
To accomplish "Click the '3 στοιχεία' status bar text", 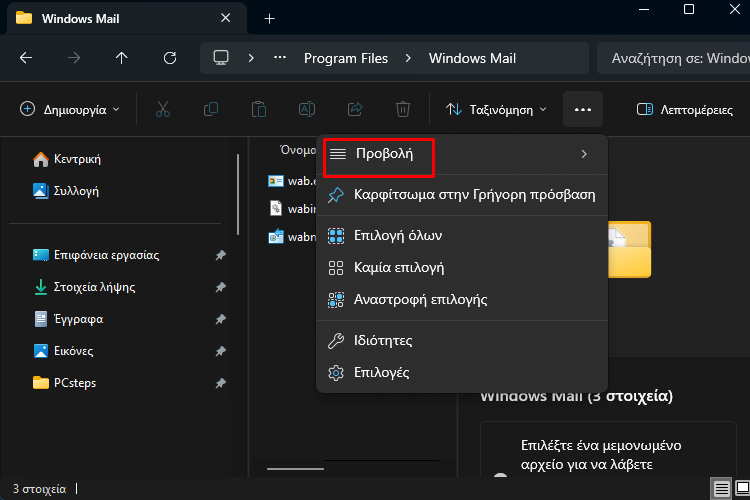I will coord(39,489).
